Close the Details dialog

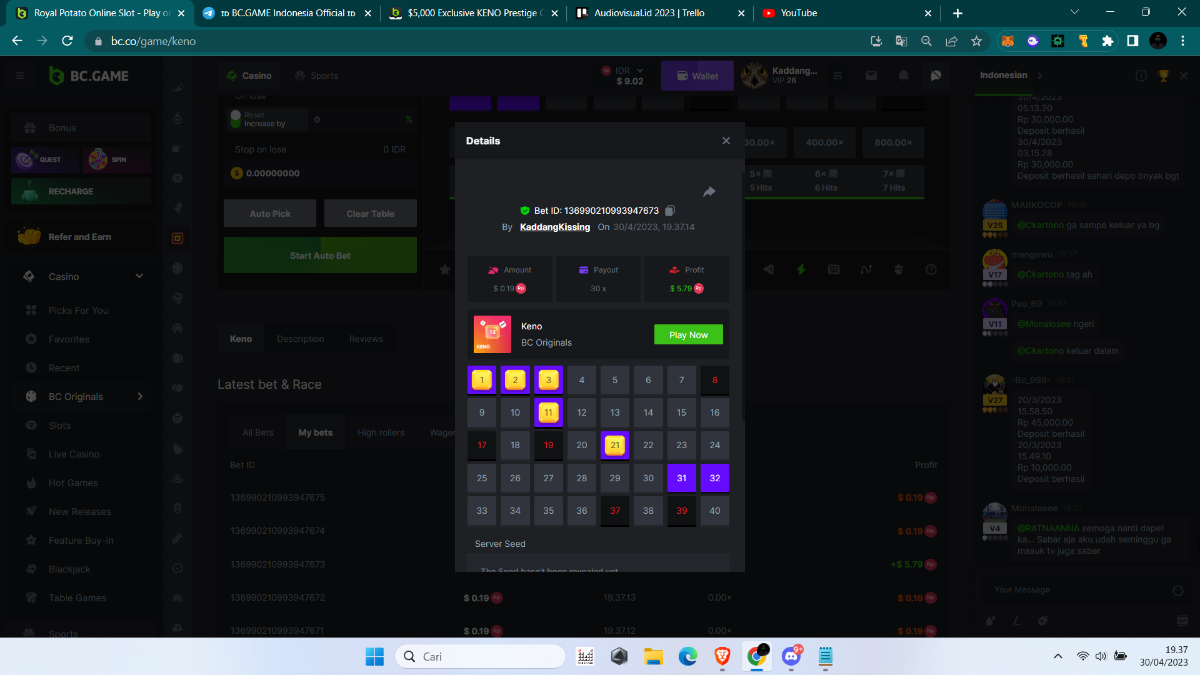(726, 141)
